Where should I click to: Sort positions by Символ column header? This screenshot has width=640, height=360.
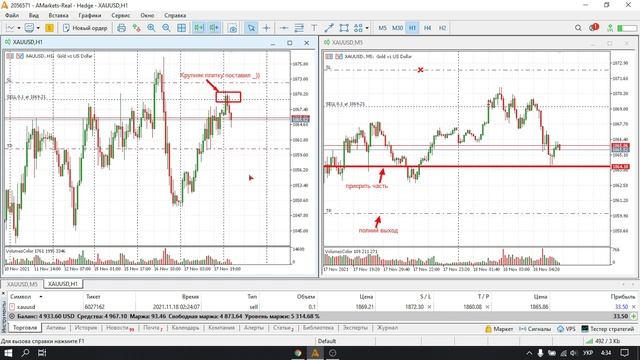(x=20, y=297)
